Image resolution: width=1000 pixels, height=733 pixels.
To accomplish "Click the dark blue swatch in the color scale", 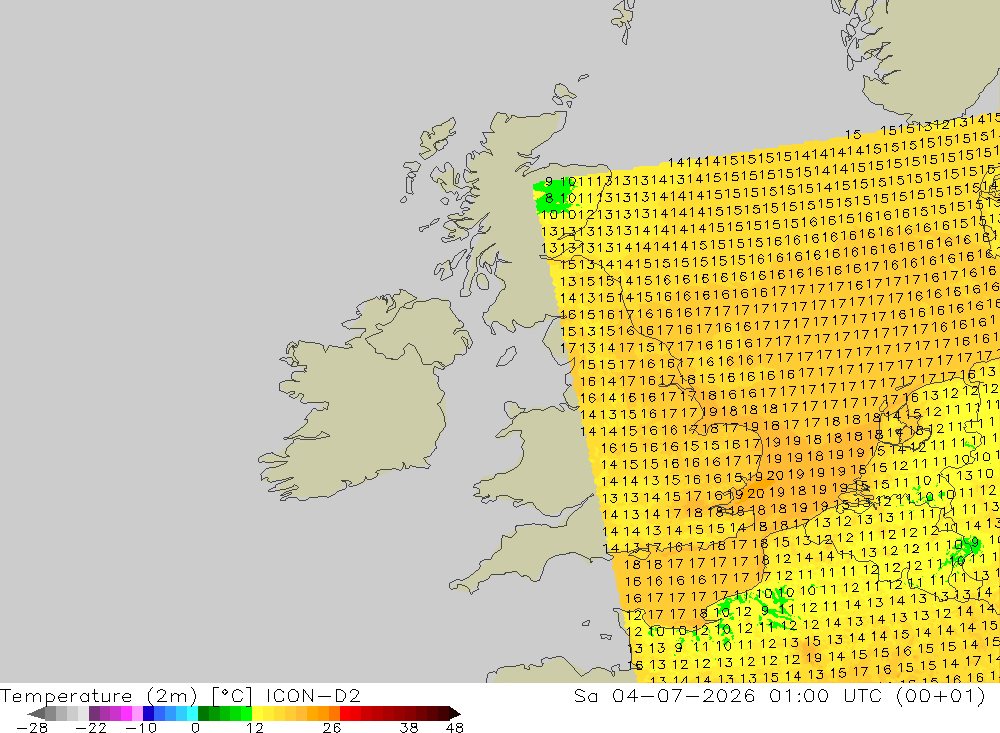I will pos(148,713).
